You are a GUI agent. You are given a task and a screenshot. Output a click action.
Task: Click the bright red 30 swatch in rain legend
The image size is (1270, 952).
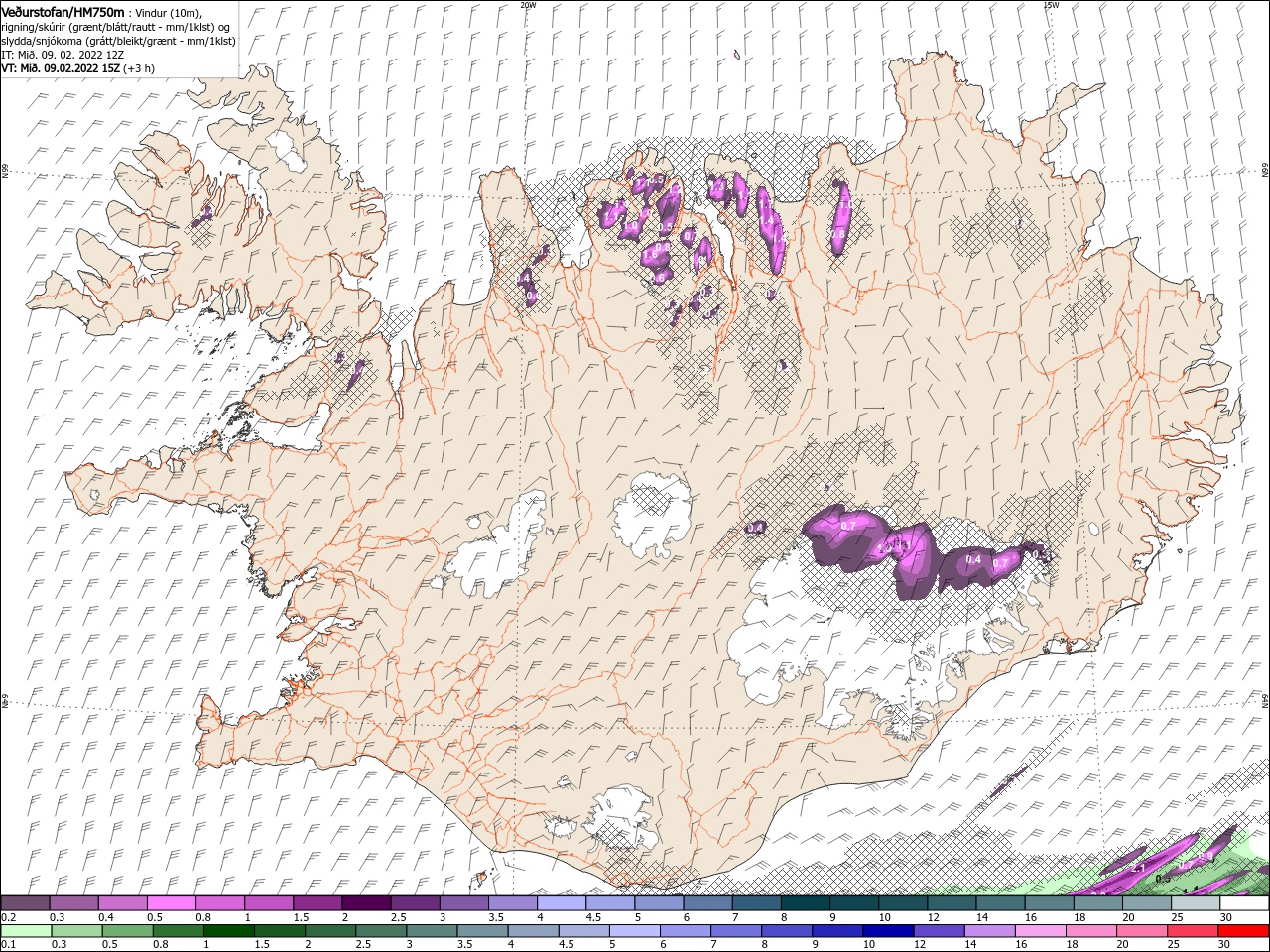pyautogui.click(x=1243, y=931)
